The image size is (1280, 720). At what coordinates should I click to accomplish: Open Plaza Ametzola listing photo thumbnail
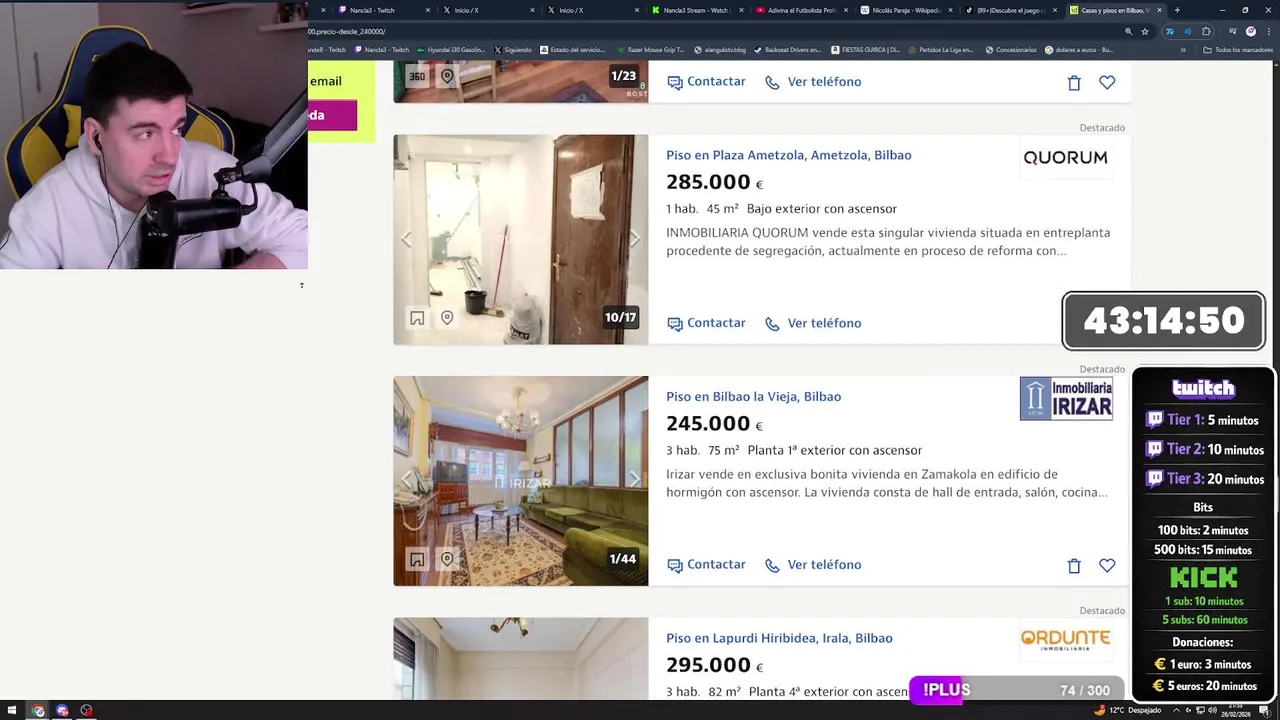[x=520, y=239]
